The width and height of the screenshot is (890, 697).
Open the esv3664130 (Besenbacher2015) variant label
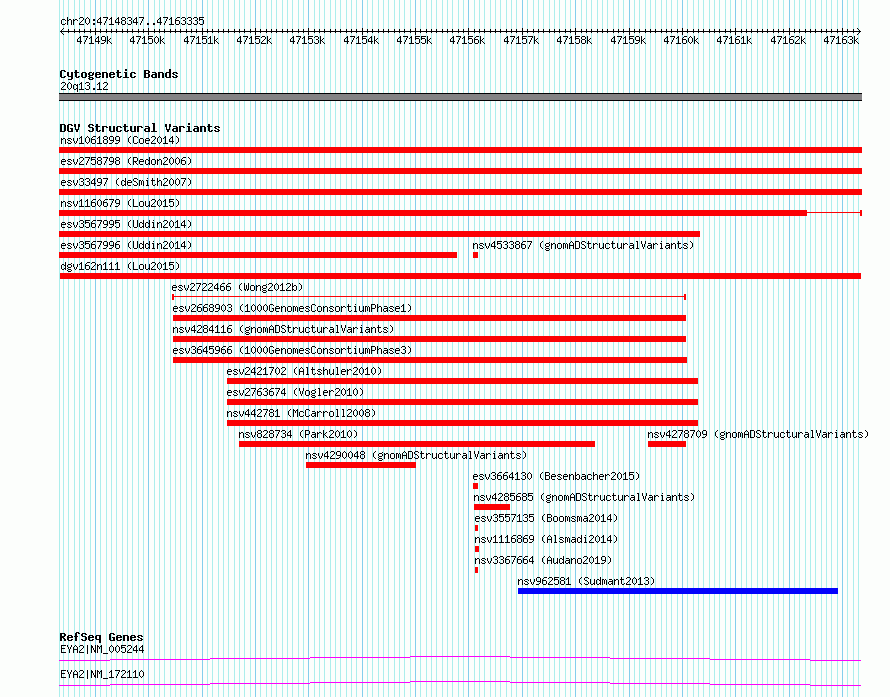[x=556, y=476]
